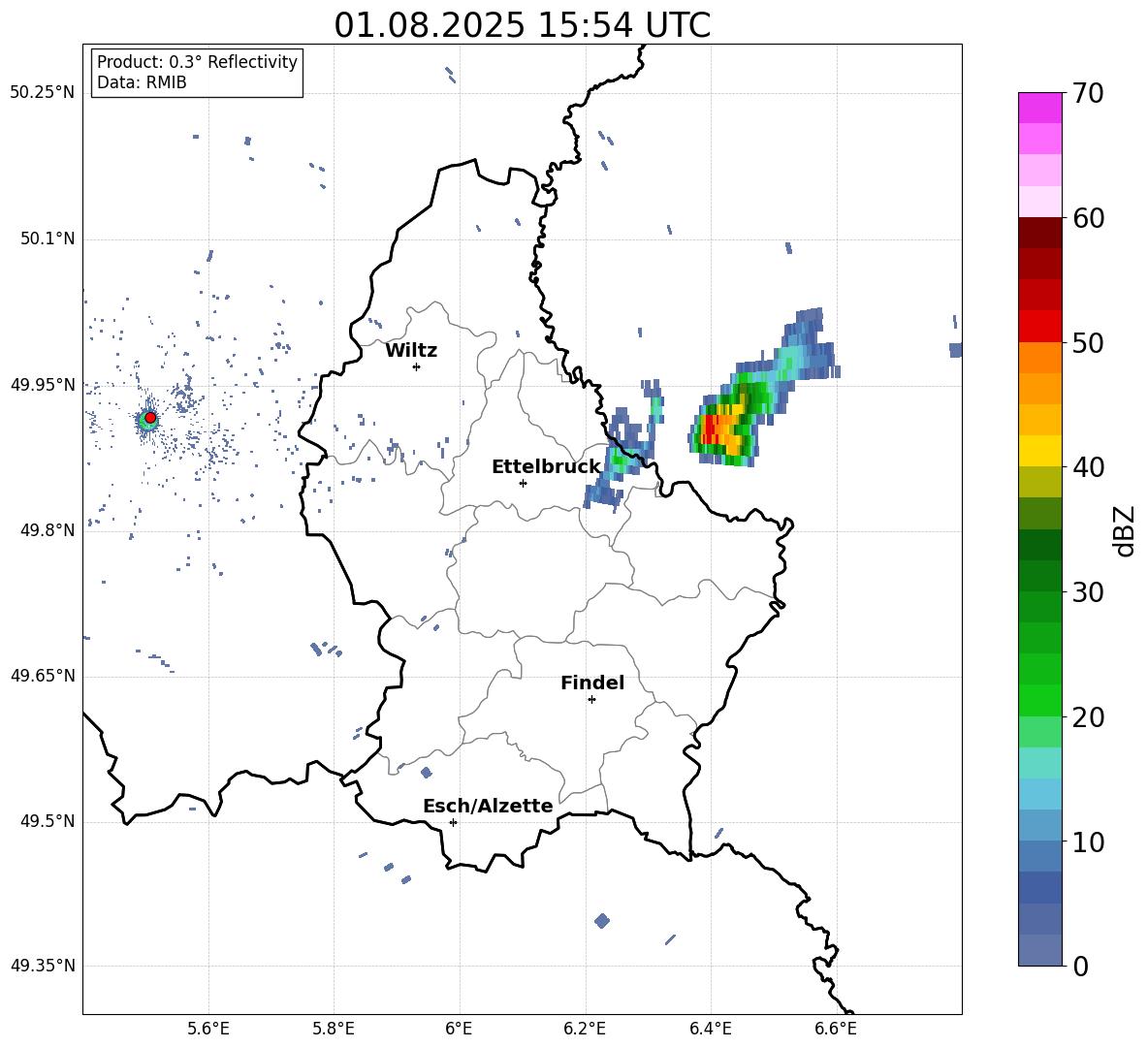This screenshot has width=1148, height=1048.
Task: Click the bright green colorbar segment above 20
Action: coord(1039,700)
